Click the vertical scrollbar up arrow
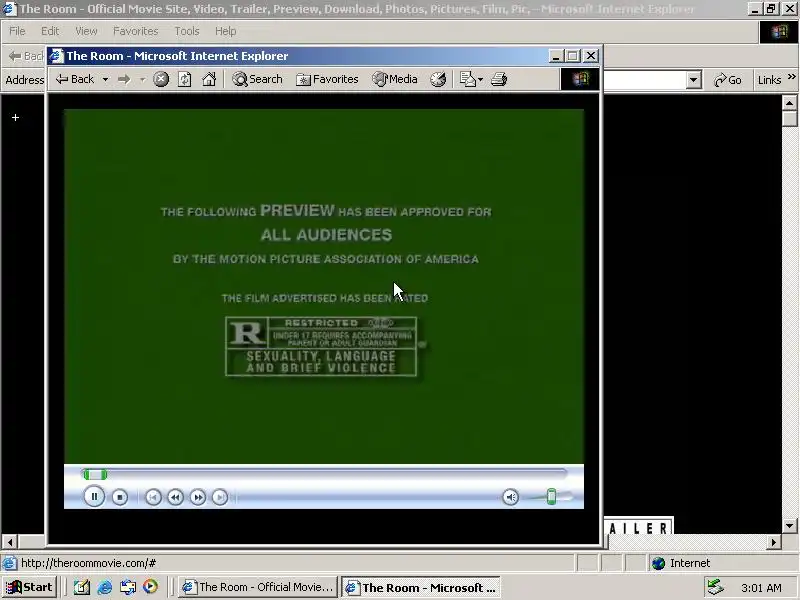The height and width of the screenshot is (600, 800). [x=789, y=103]
